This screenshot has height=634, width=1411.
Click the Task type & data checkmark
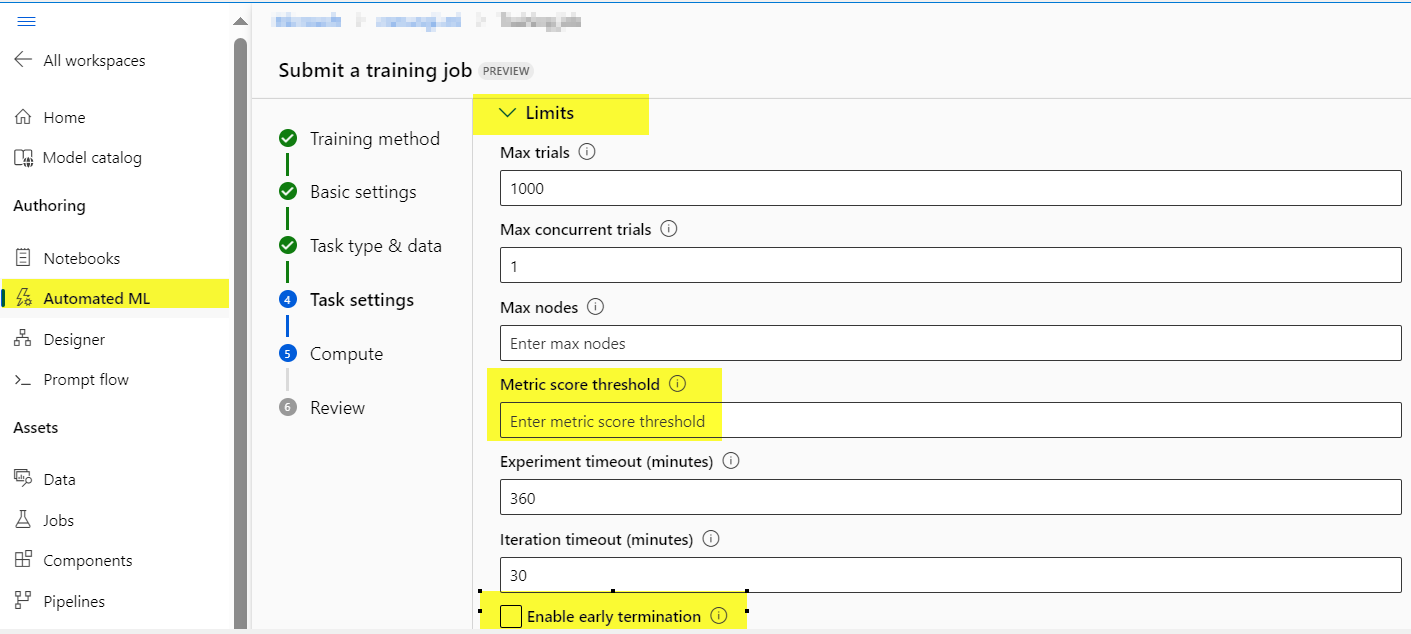(288, 245)
